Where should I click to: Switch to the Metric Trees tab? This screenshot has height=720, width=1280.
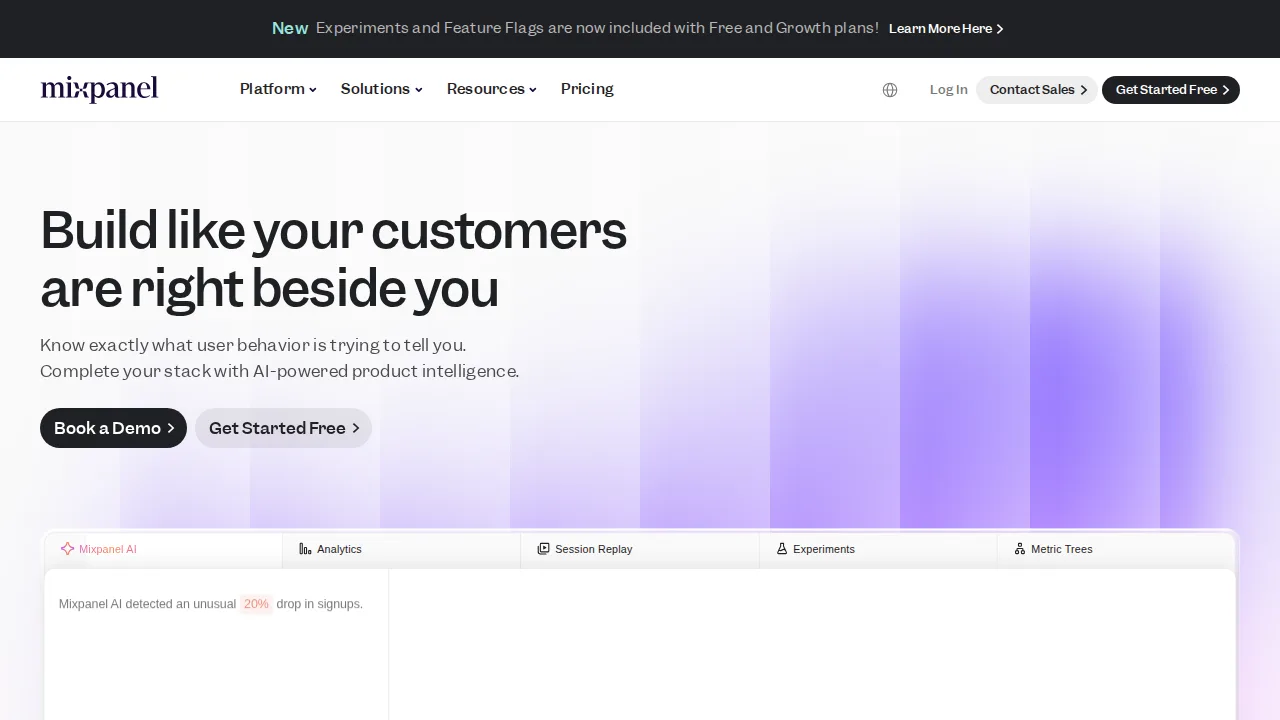click(x=1116, y=549)
